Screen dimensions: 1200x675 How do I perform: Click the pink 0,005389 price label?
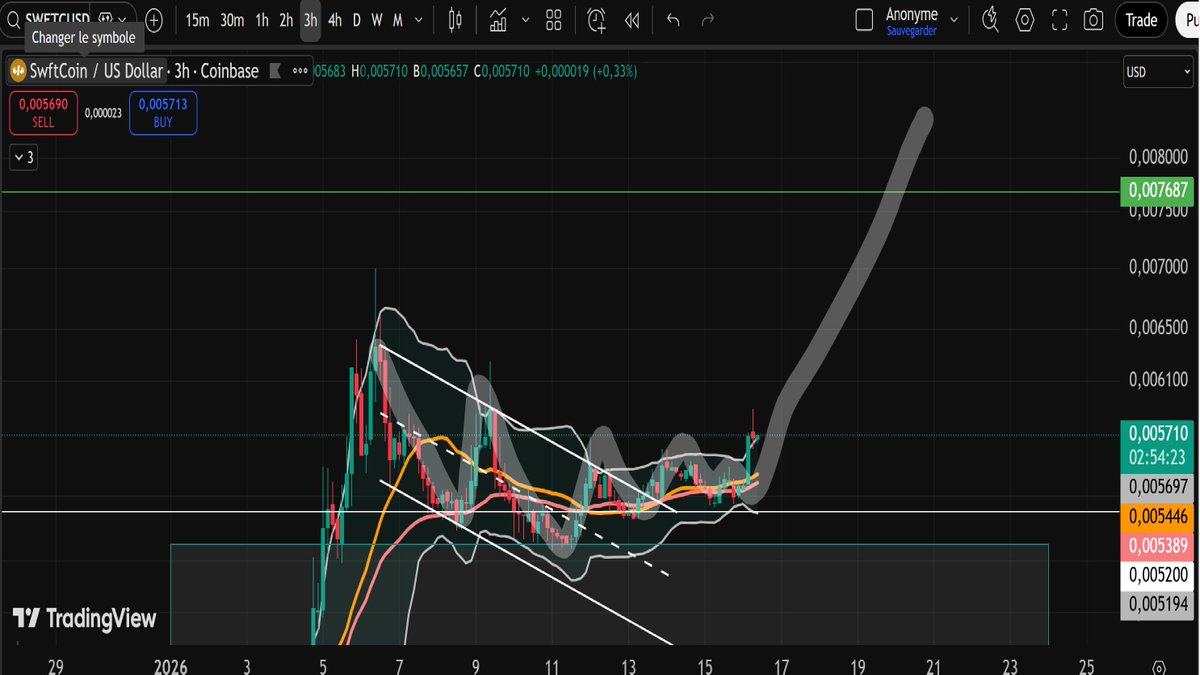(x=1159, y=546)
